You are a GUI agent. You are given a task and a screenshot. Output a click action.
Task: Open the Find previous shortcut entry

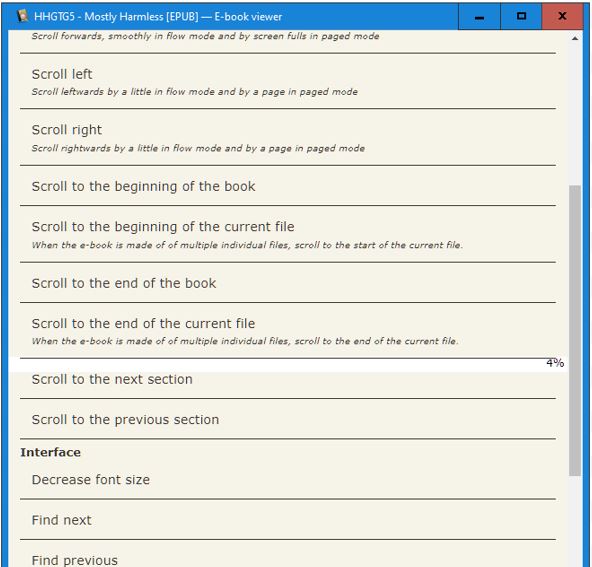coord(288,556)
